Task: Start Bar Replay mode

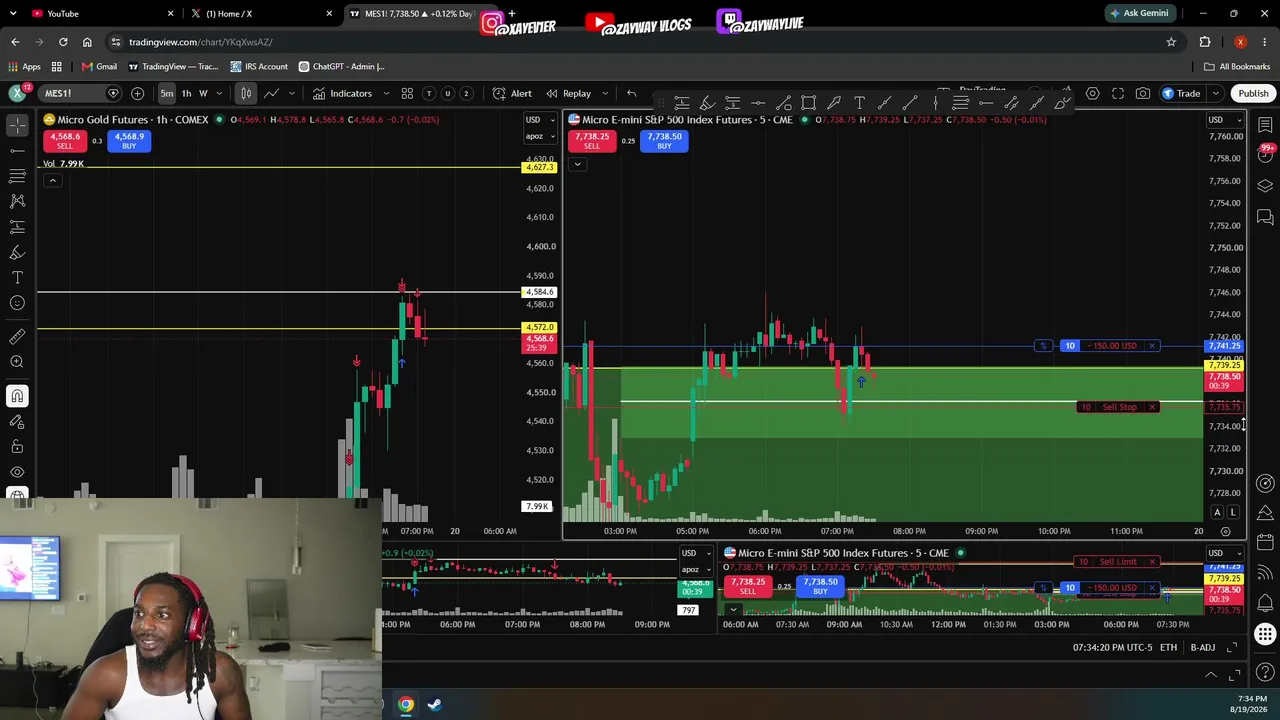Action: (568, 93)
